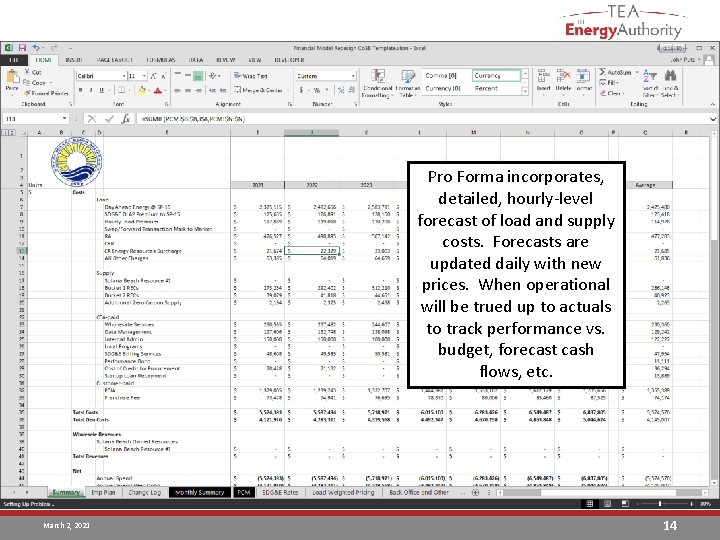
Task: Switch to the INSERT ribbon tab
Action: tap(73, 60)
